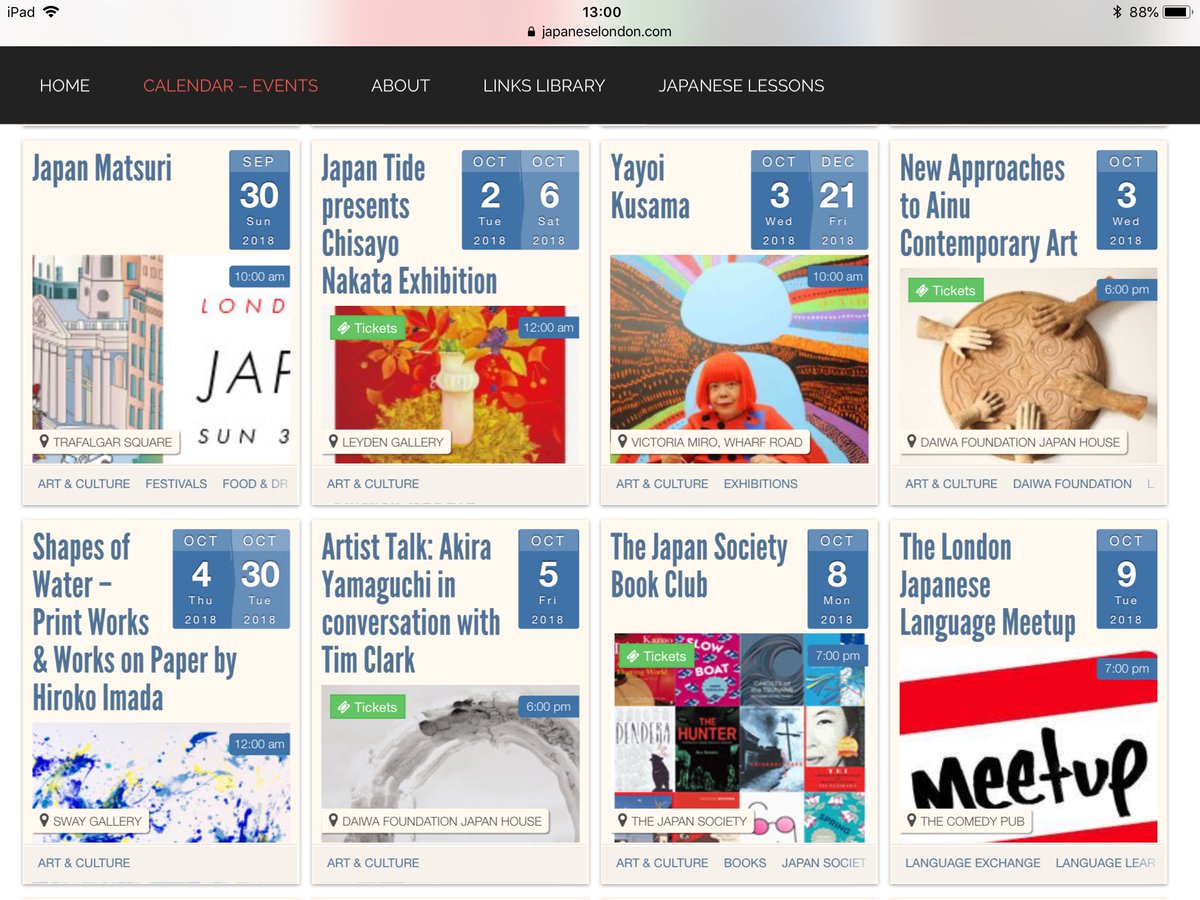The image size is (1200, 900).
Task: Click EXHIBITIONS category under Yayoi Kusama
Action: pyautogui.click(x=760, y=484)
